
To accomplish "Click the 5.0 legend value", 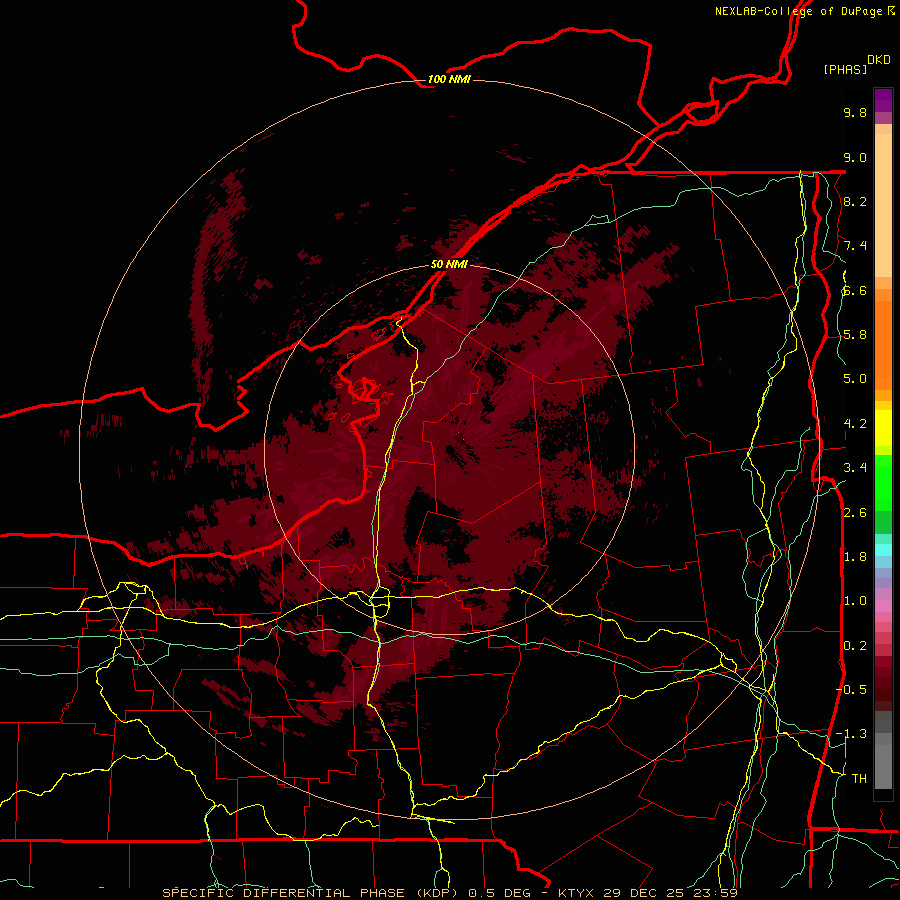I will coord(855,379).
